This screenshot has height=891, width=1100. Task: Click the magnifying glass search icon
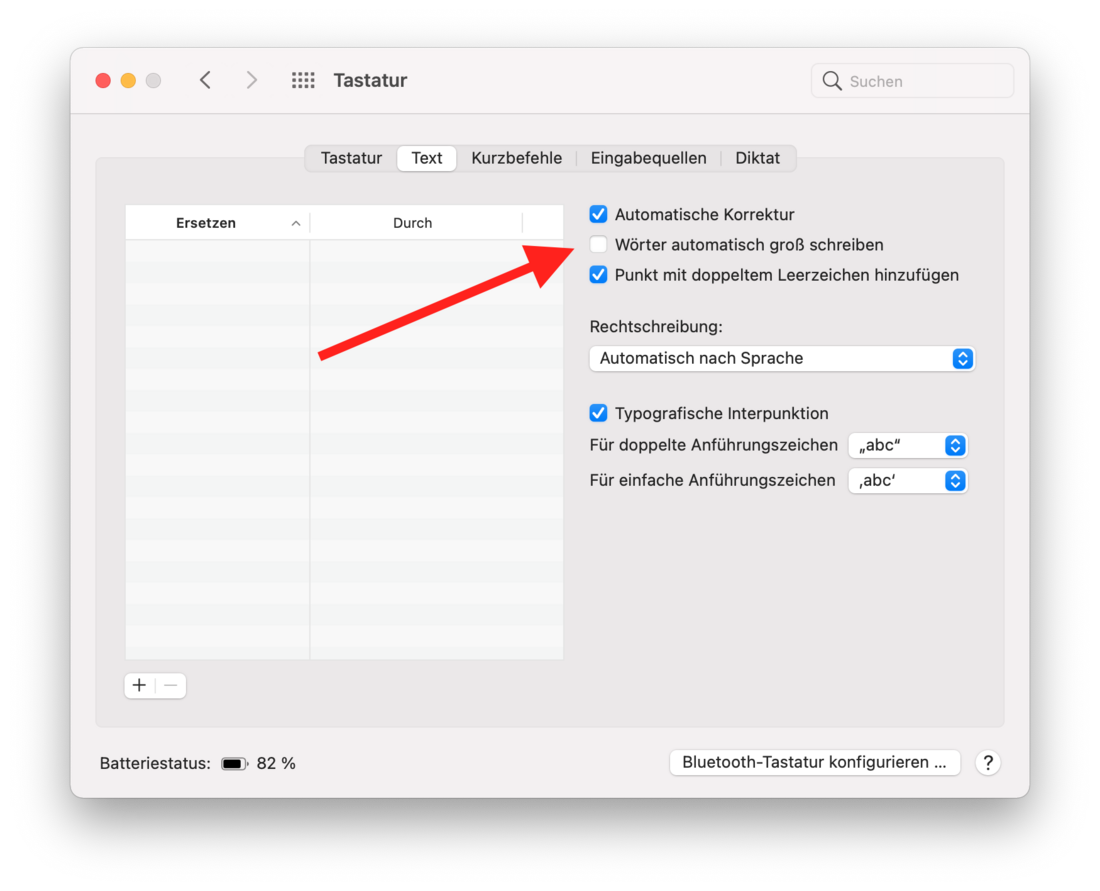(x=832, y=81)
